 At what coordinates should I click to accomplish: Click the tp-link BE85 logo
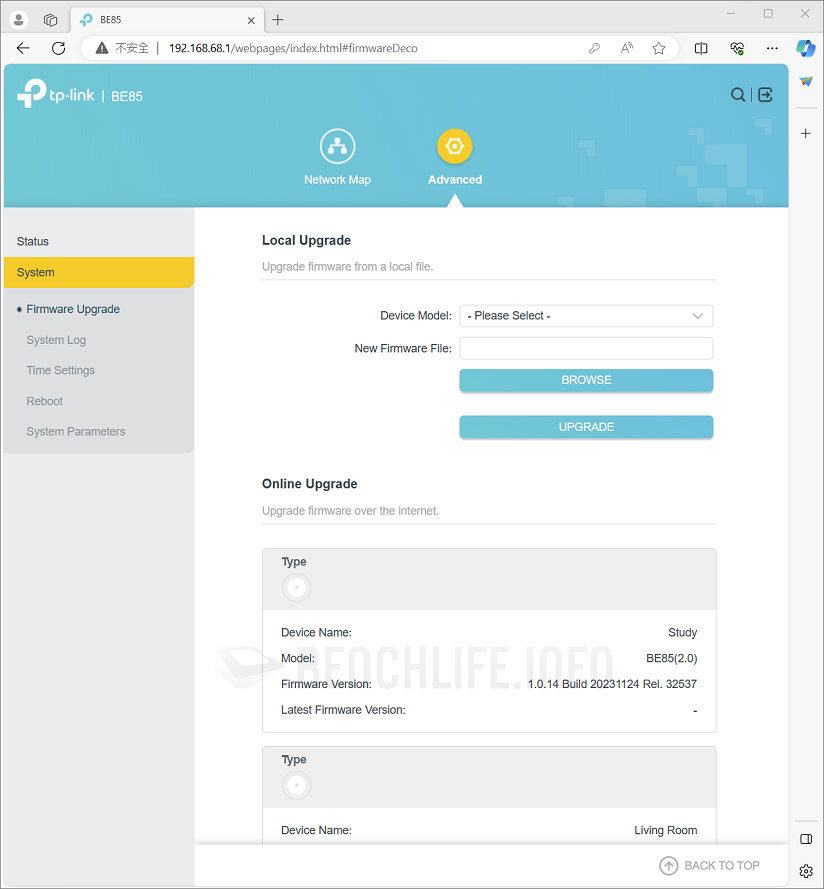80,94
